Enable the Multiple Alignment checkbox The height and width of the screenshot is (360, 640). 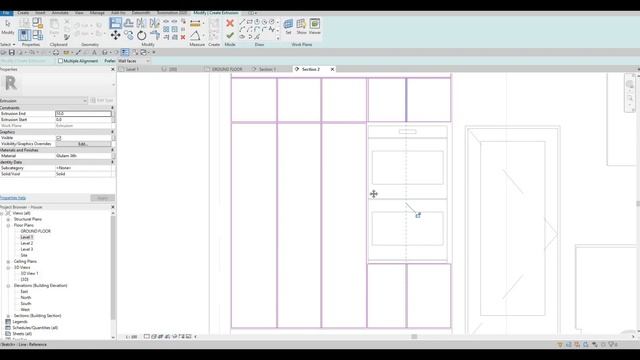coord(60,61)
